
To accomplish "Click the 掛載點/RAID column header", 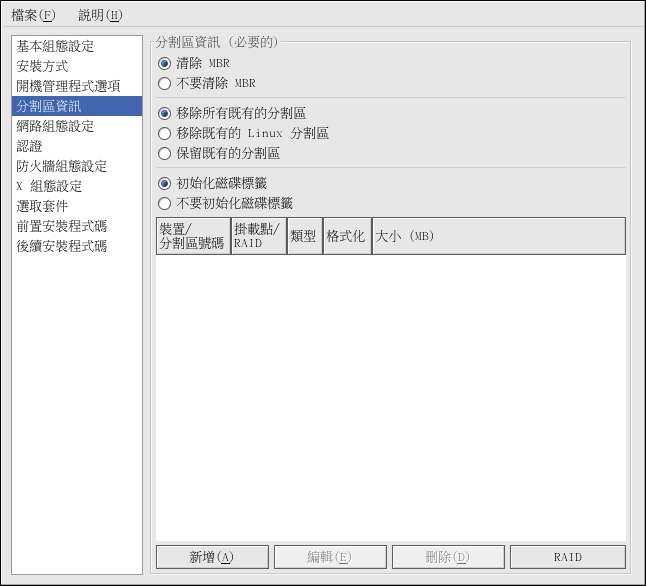I will click(x=258, y=237).
